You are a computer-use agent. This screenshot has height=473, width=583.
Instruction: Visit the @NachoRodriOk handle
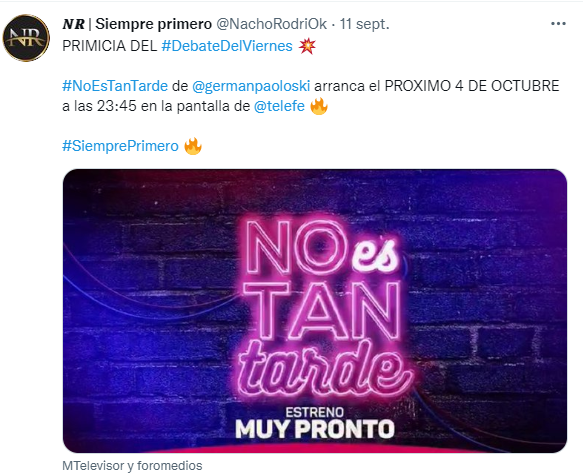pyautogui.click(x=271, y=24)
